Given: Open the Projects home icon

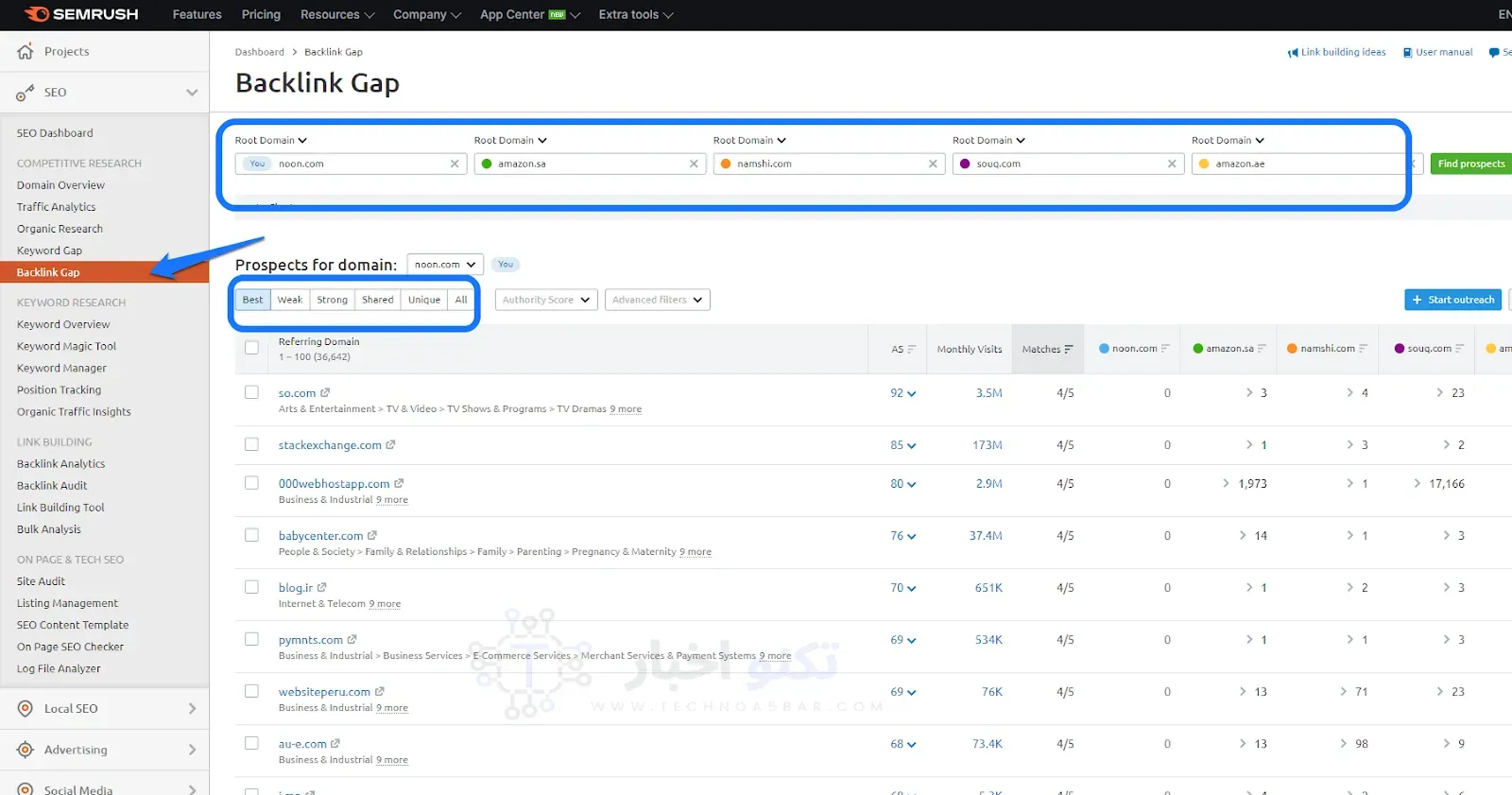Looking at the screenshot, I should point(26,51).
